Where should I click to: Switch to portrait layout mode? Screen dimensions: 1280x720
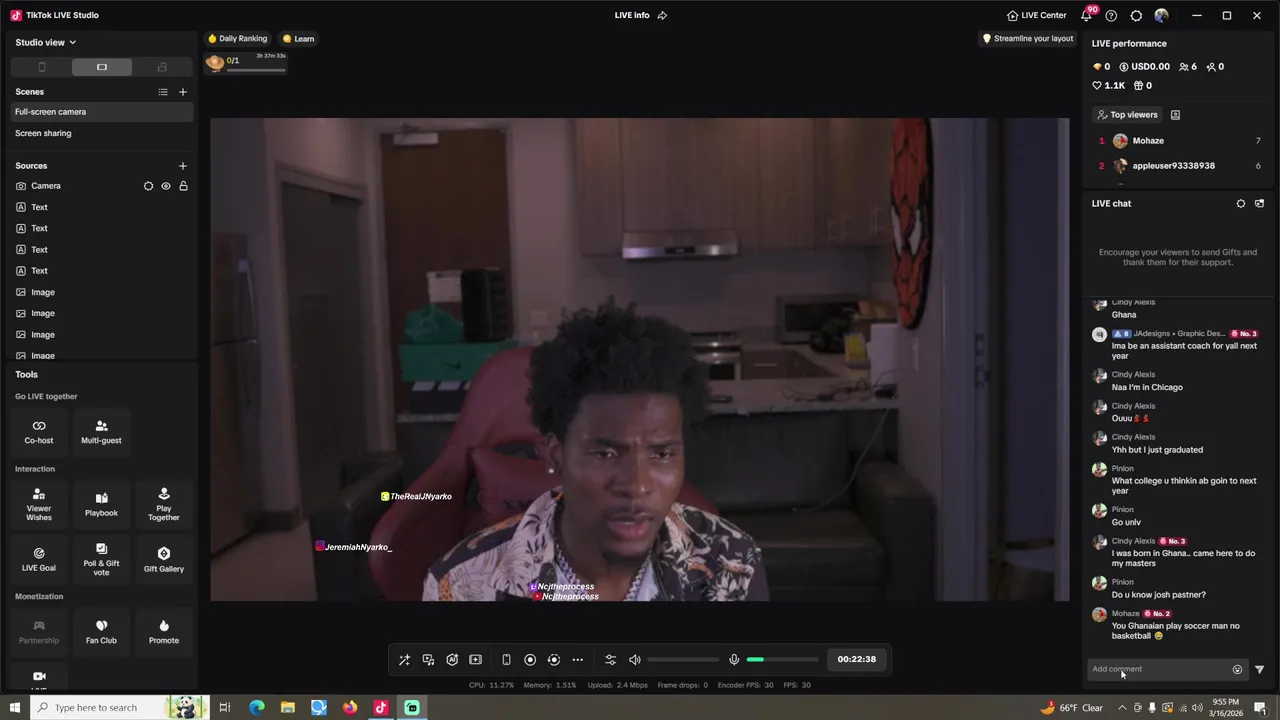click(x=41, y=67)
